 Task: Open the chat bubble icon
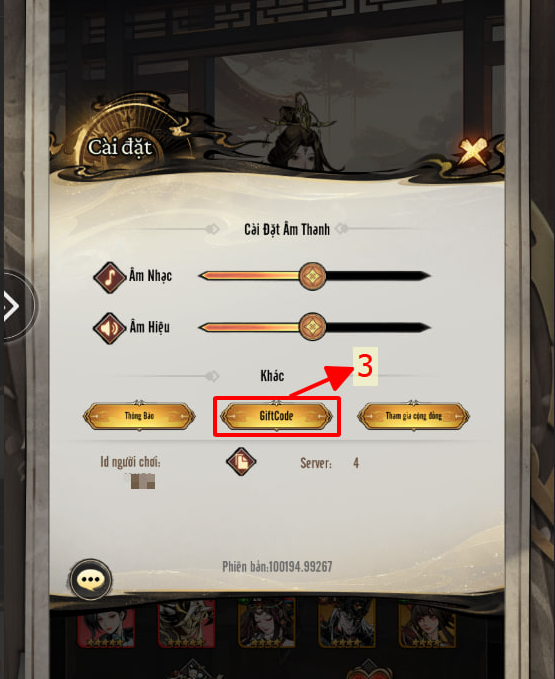91,579
